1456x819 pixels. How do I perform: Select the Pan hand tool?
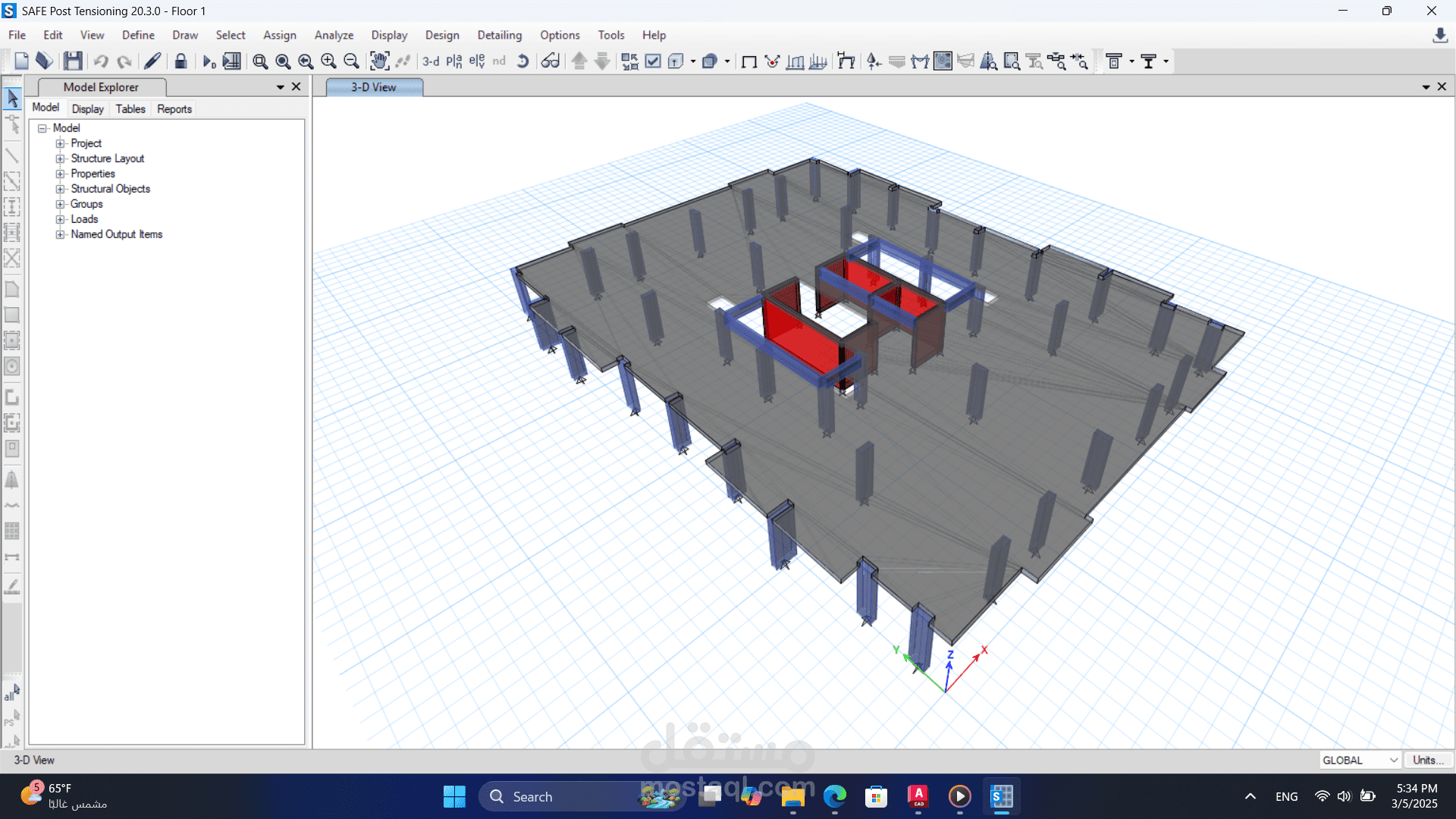(x=379, y=61)
